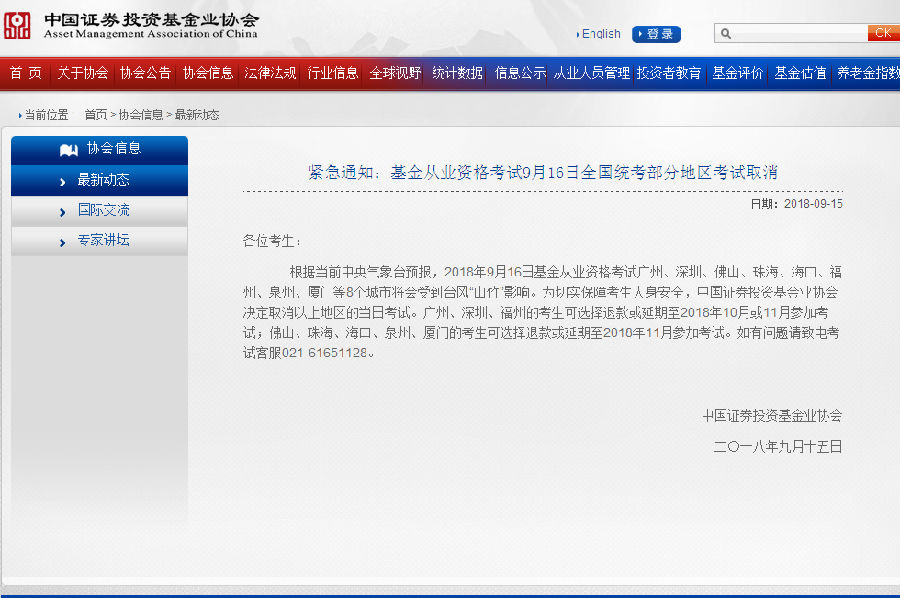Click inside the search input field
Screen dimensions: 900x598
click(x=790, y=33)
